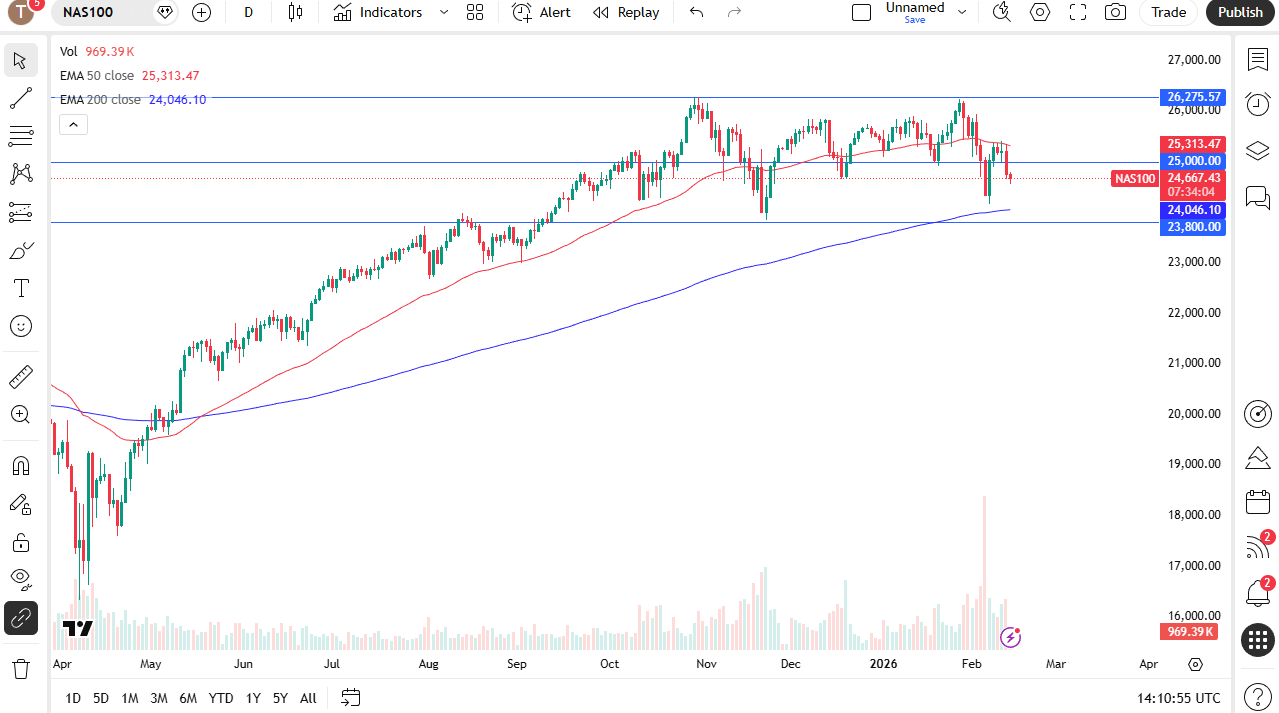Switch to 1D date range
This screenshot has height=713, width=1279.
73,698
